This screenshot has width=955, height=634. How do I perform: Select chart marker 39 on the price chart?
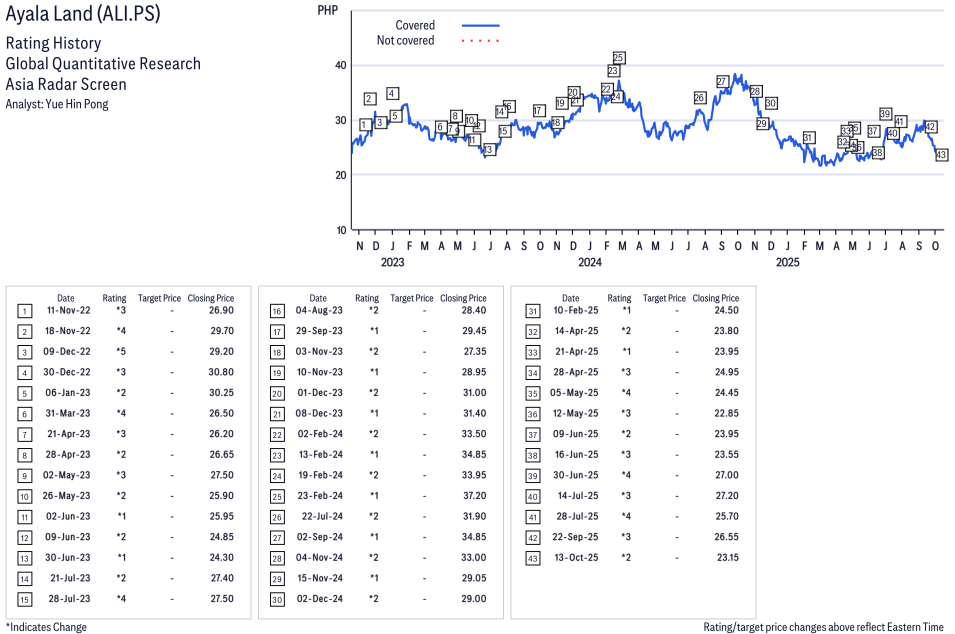[x=885, y=114]
